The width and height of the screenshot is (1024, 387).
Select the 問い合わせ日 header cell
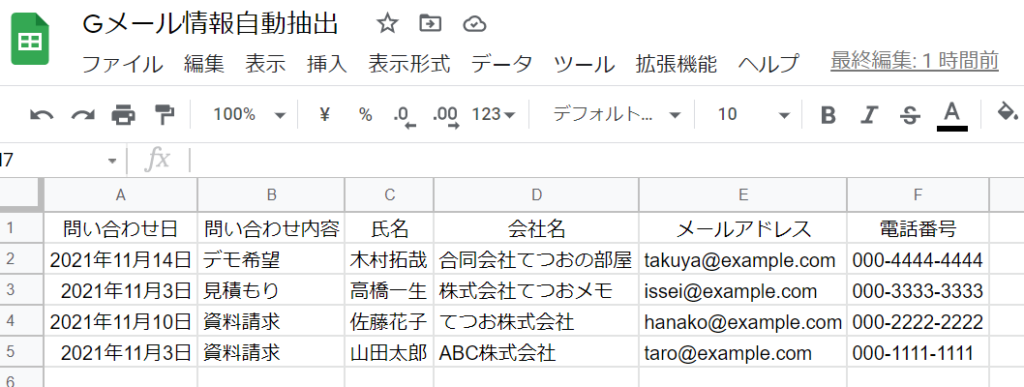click(x=120, y=228)
